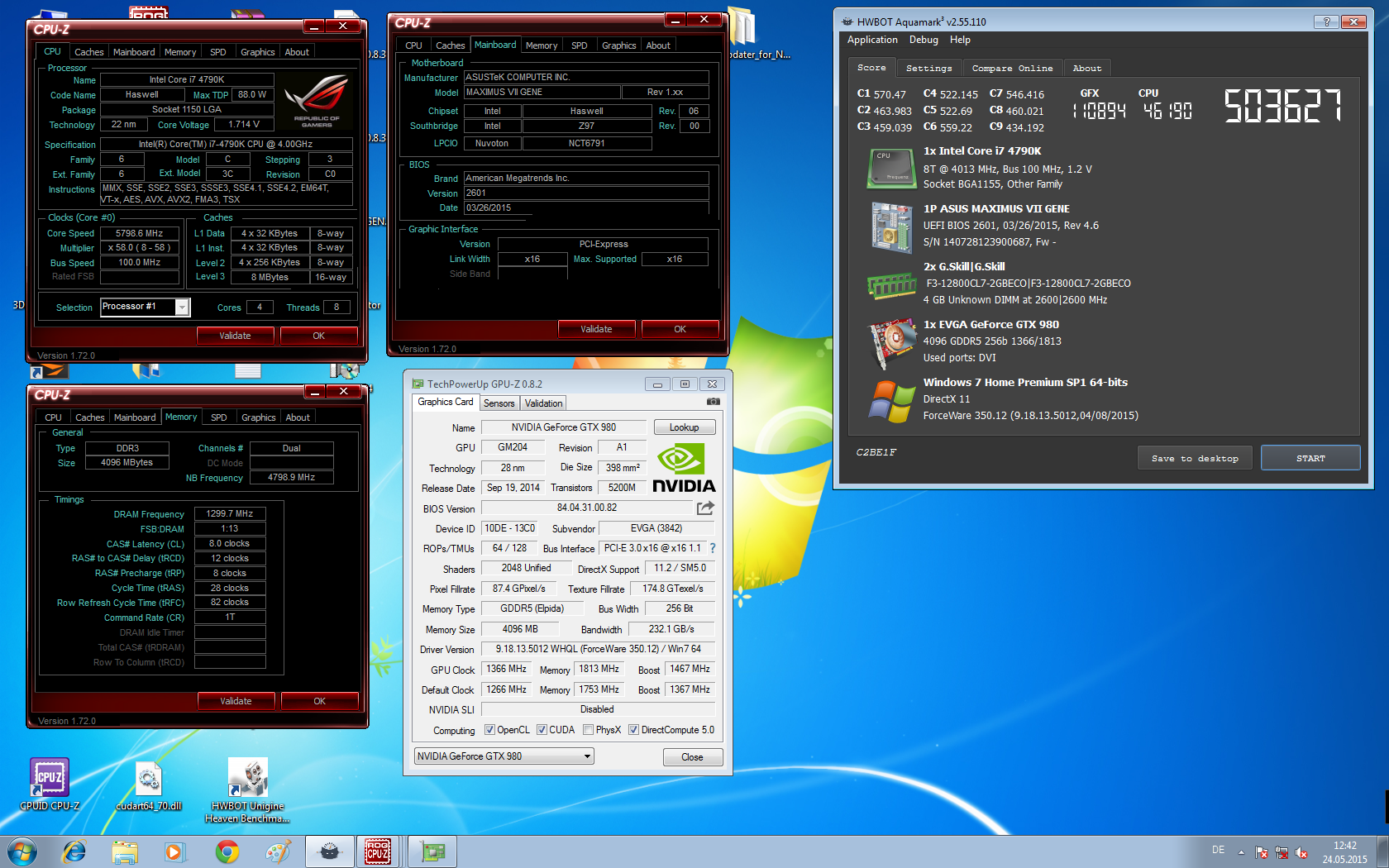Open About tab in the CPU-Z Memory window

click(x=298, y=417)
